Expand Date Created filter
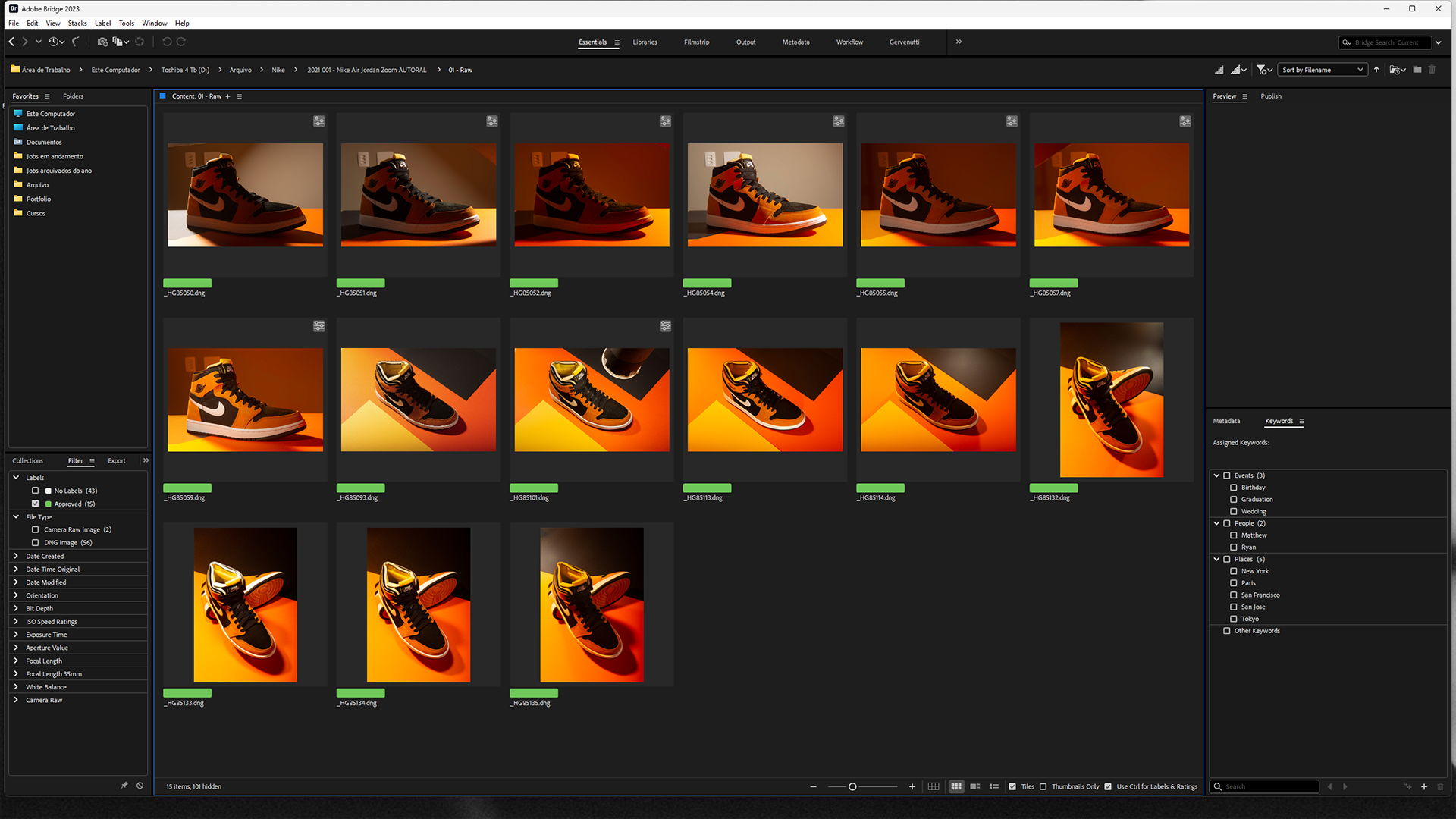Screen dimensions: 1456x819 pyautogui.click(x=16, y=556)
